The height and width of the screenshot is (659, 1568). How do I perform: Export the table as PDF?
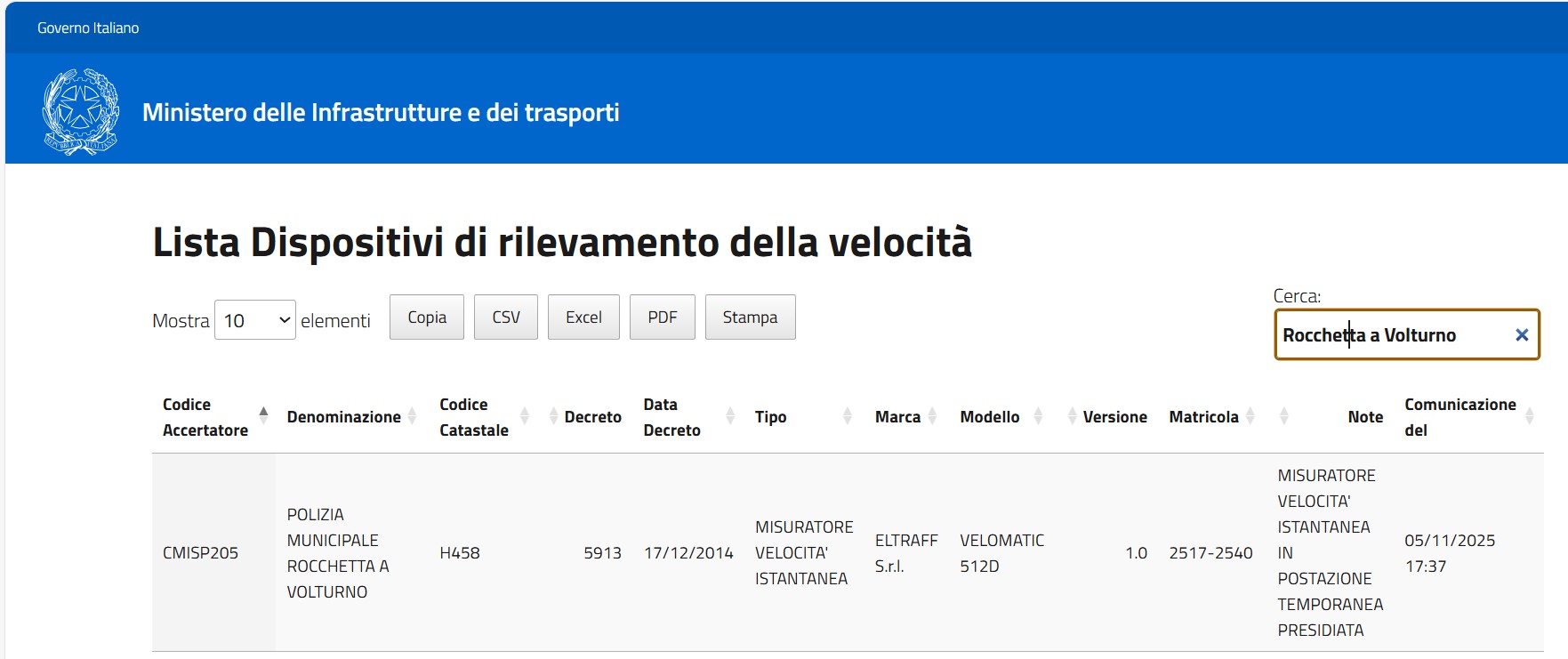tap(663, 317)
